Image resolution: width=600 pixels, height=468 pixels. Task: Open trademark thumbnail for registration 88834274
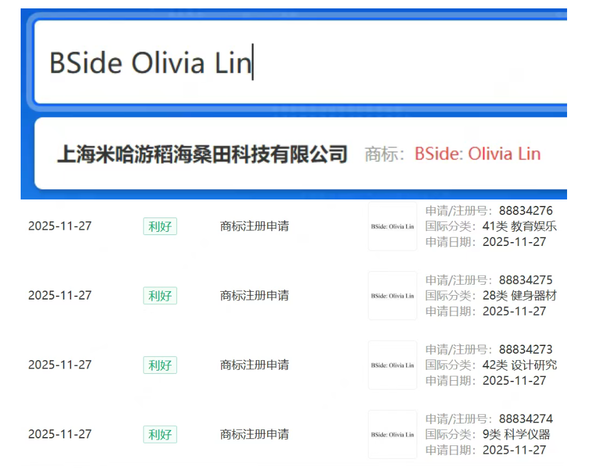tap(393, 434)
